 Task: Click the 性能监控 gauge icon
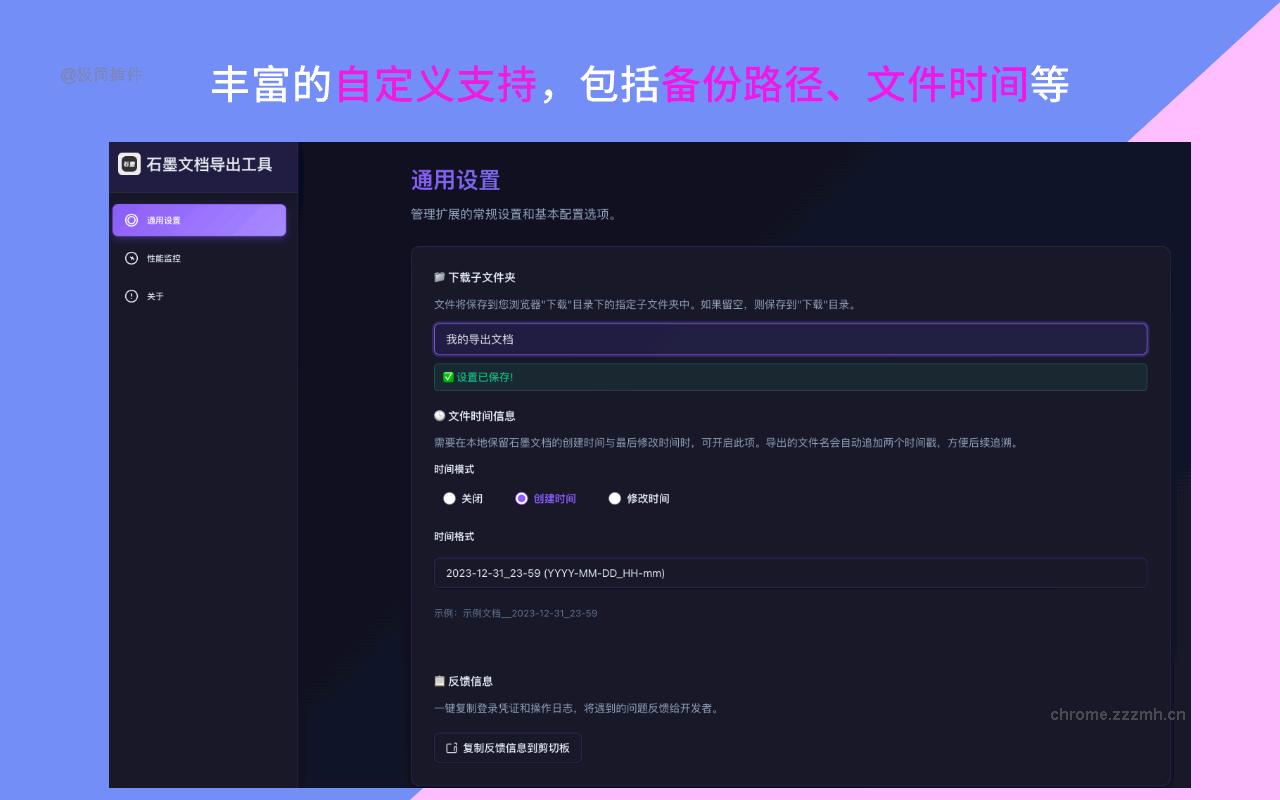pos(131,258)
